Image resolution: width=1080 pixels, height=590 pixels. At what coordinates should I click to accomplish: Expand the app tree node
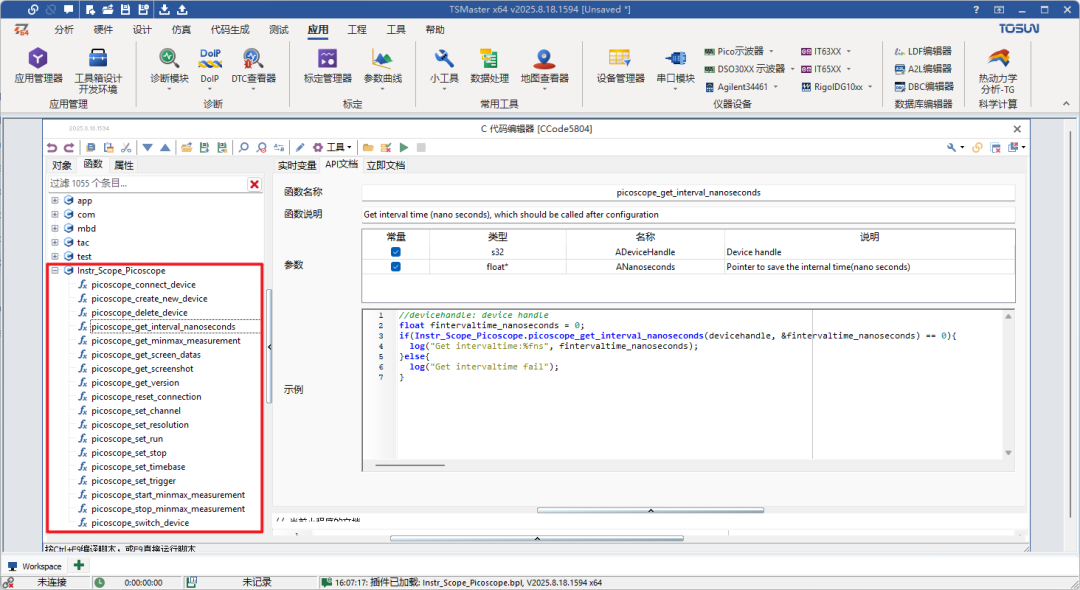pyautogui.click(x=55, y=201)
